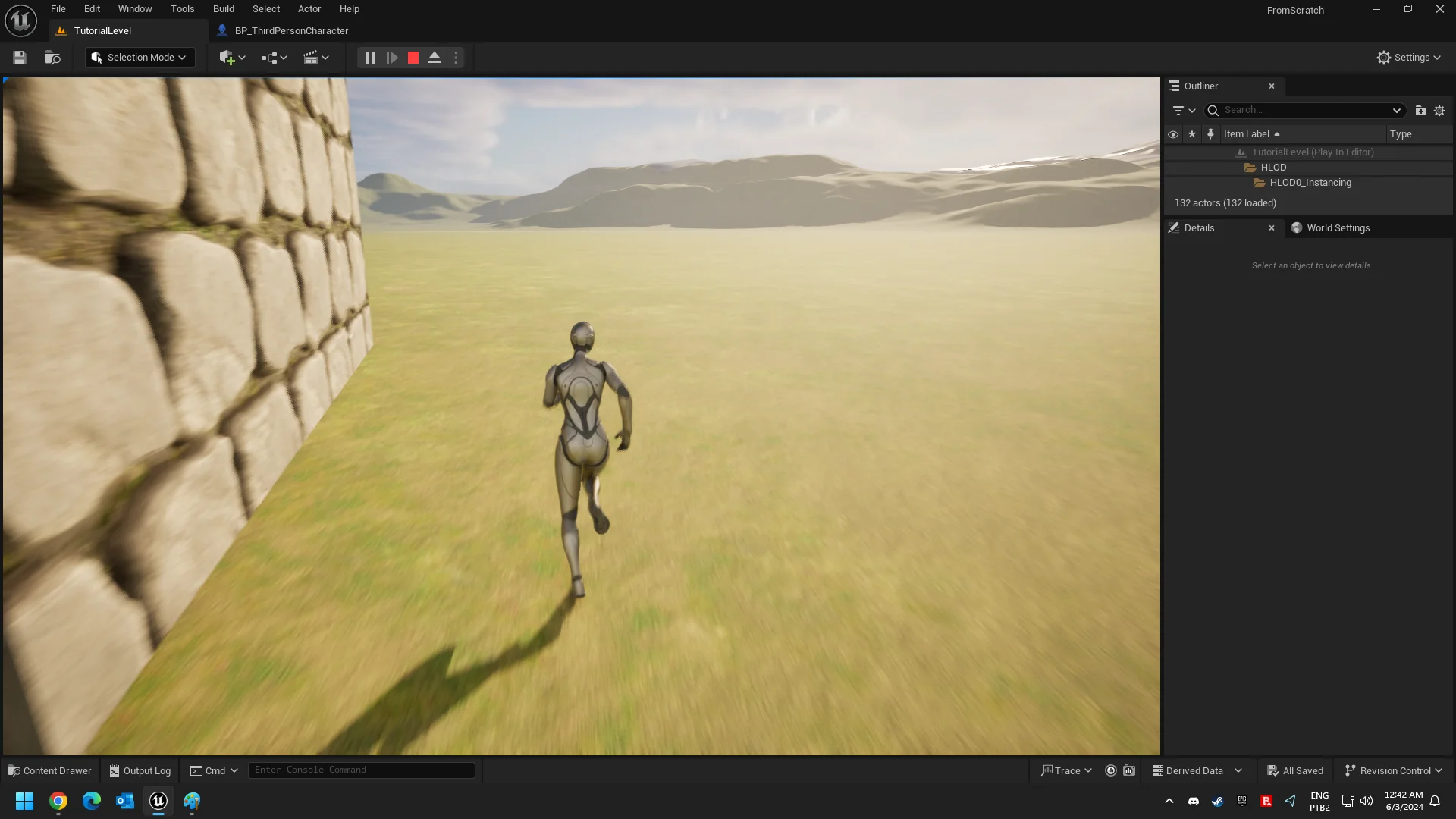Create a new folder in Outliner
The height and width of the screenshot is (819, 1456).
click(1421, 111)
